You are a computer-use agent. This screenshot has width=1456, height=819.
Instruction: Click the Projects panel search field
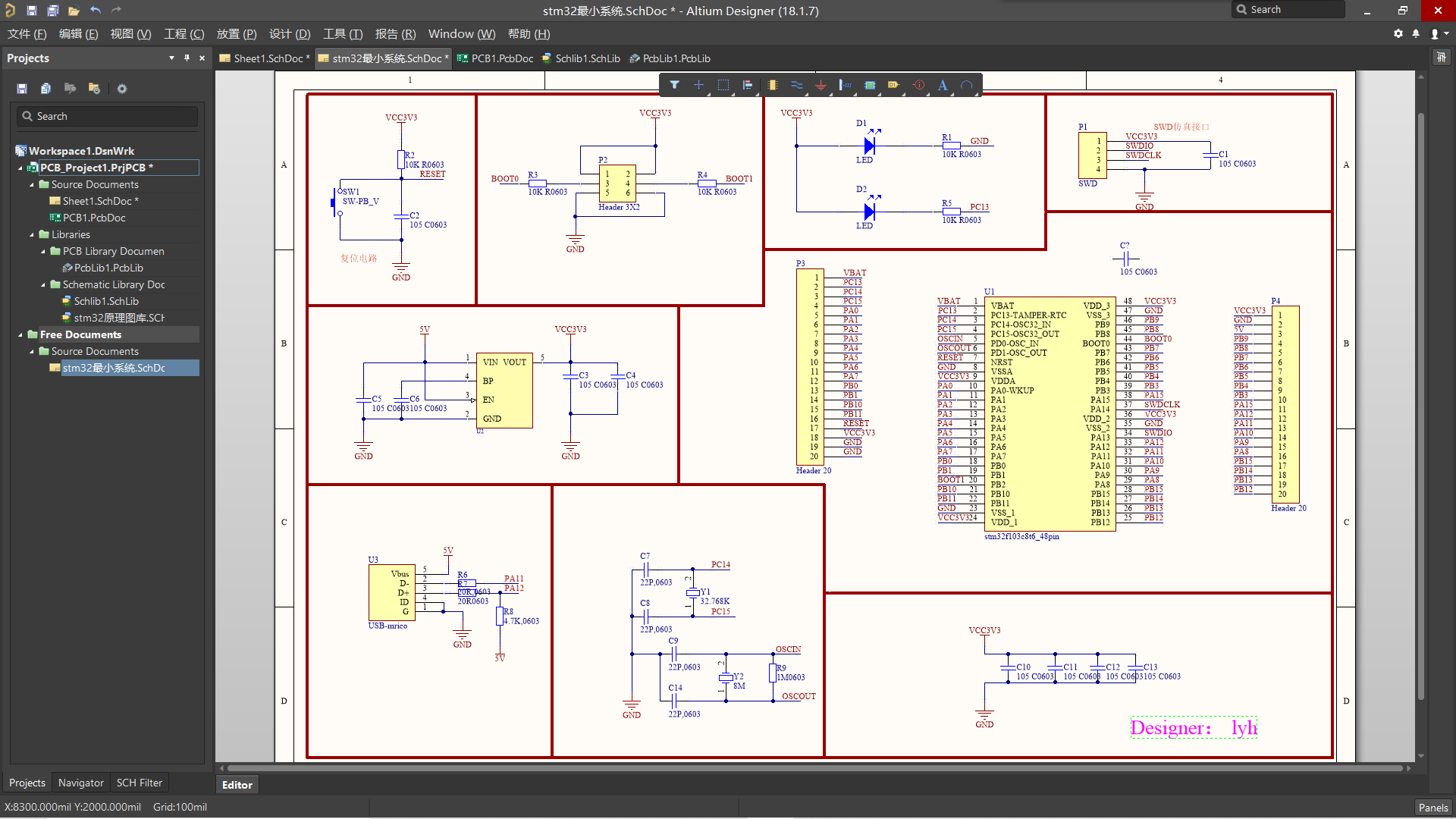pyautogui.click(x=107, y=116)
